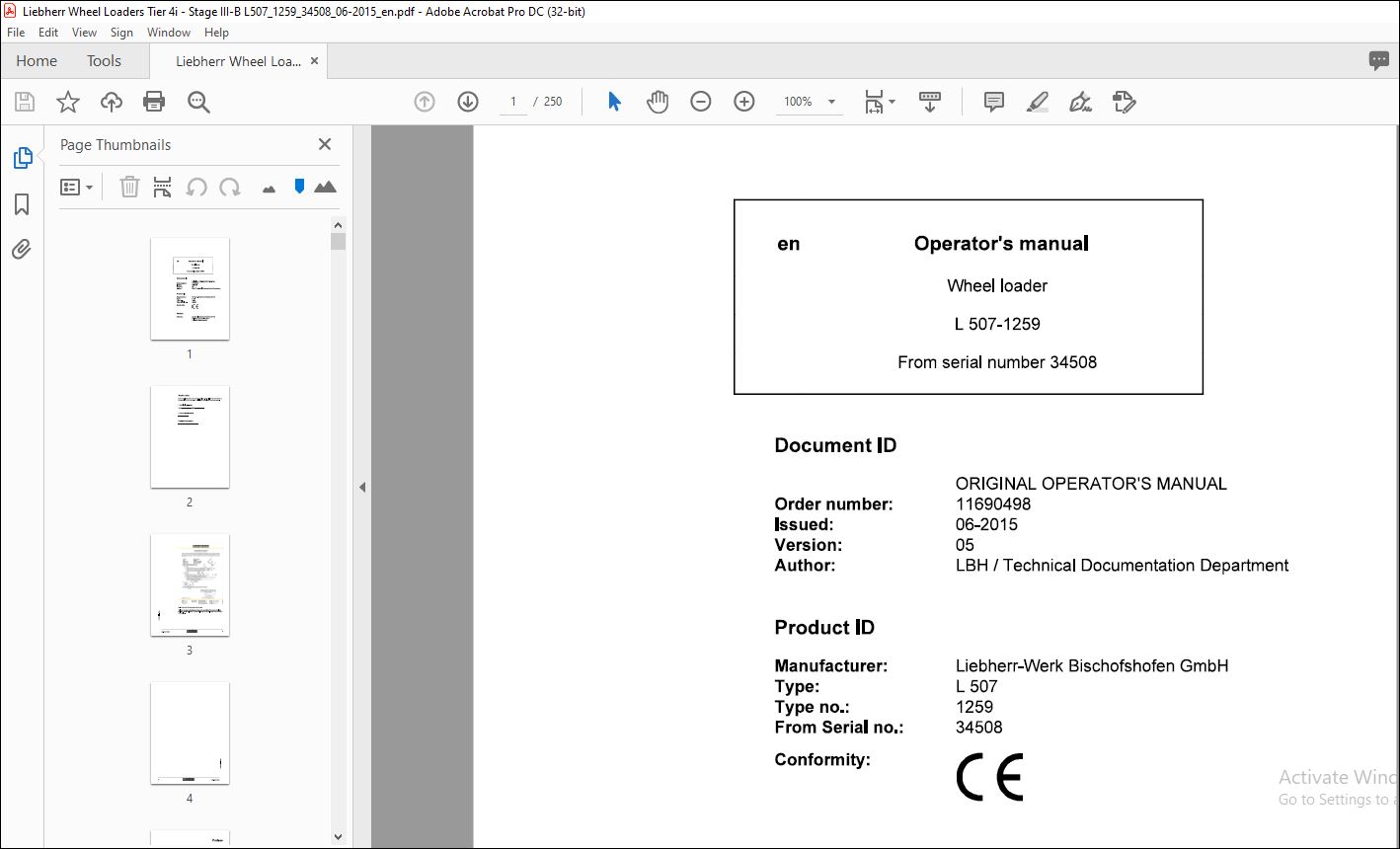Rotate page counterclockwise
The image size is (1400, 849).
[196, 187]
